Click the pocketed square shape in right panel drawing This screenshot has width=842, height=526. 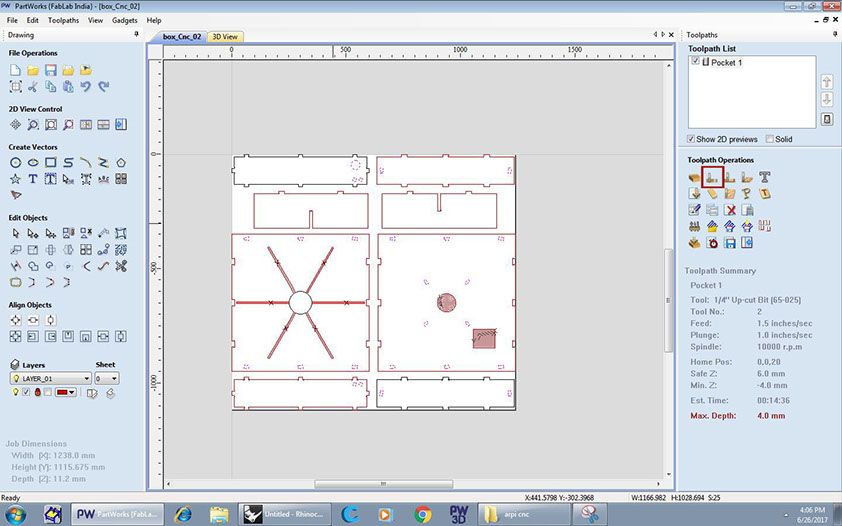coord(484,339)
